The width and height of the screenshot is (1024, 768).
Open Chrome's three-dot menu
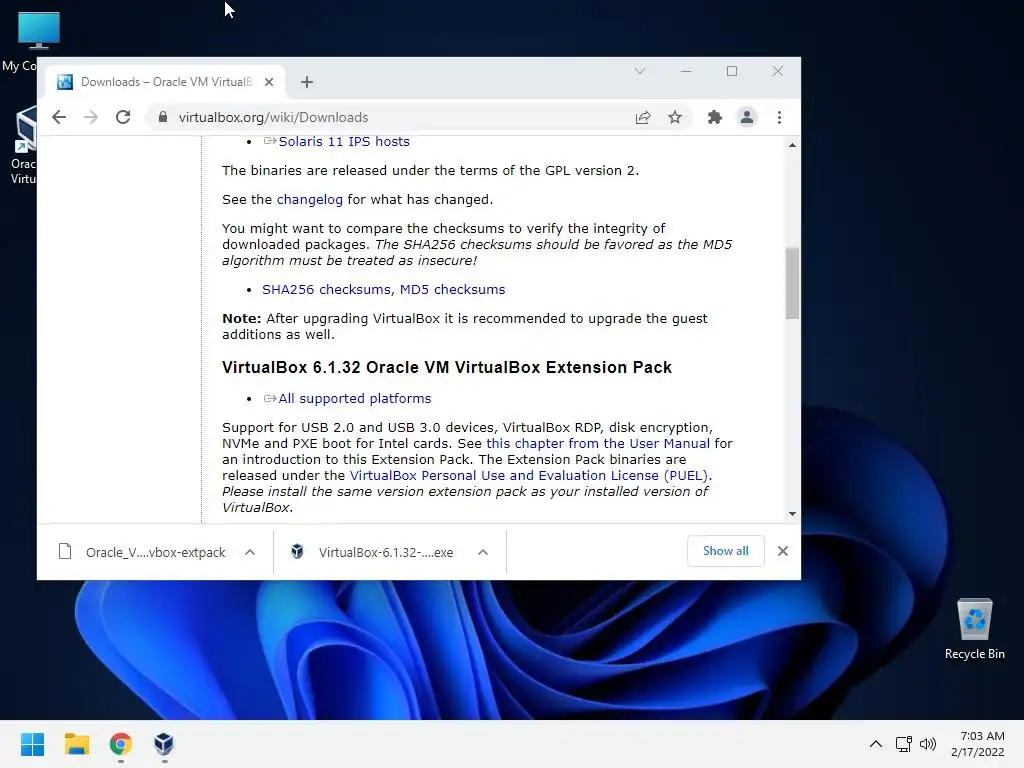[x=779, y=117]
